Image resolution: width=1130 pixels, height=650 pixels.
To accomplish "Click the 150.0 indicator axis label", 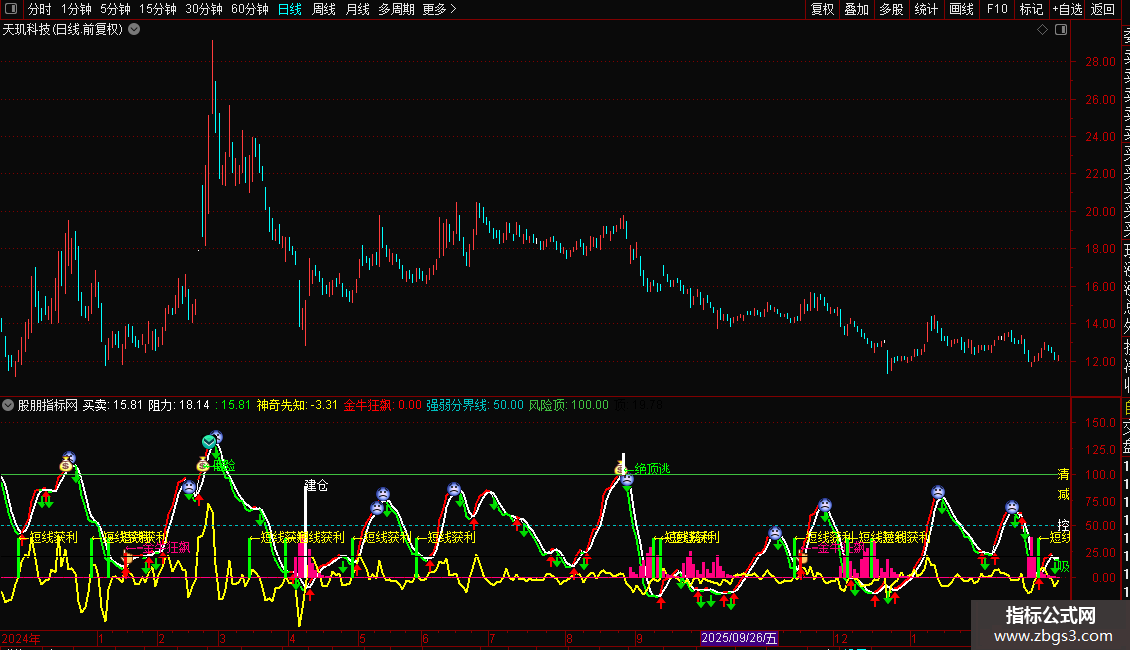I will (x=1100, y=423).
